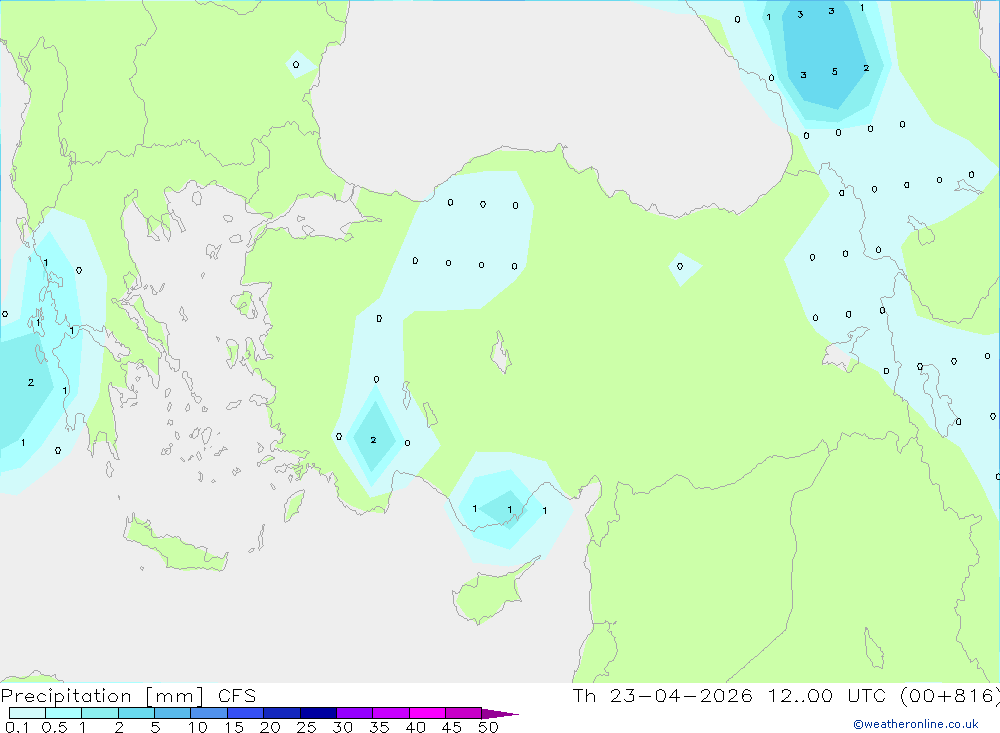
Task: Select the 10–15 mm blue legend swatch
Action: click(209, 713)
